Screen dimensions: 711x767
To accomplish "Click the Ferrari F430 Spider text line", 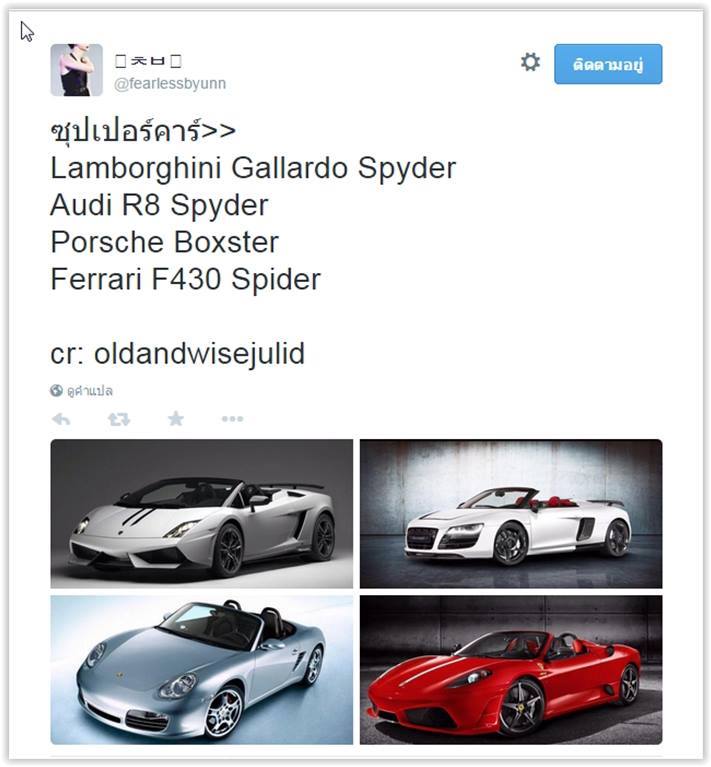I will pyautogui.click(x=186, y=279).
